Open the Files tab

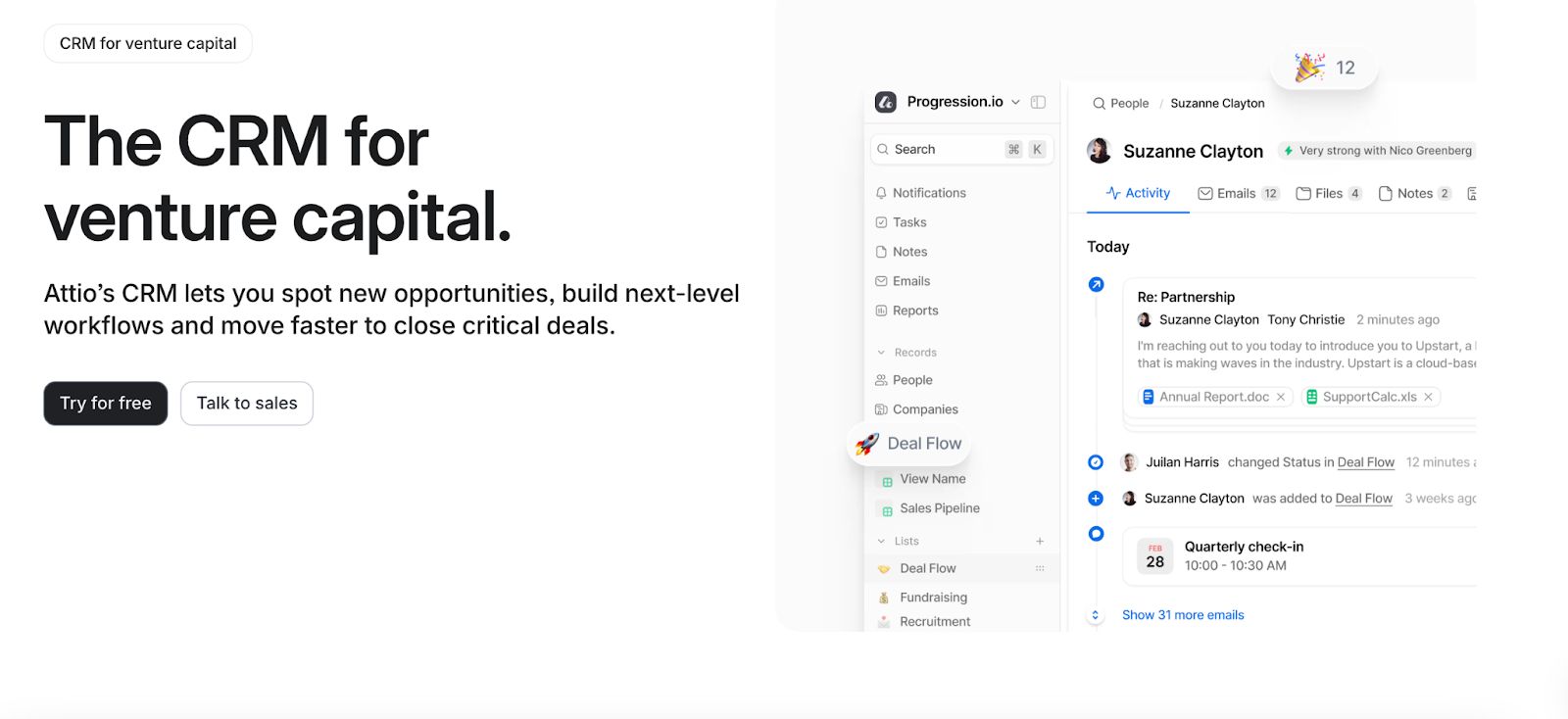[x=1329, y=193]
